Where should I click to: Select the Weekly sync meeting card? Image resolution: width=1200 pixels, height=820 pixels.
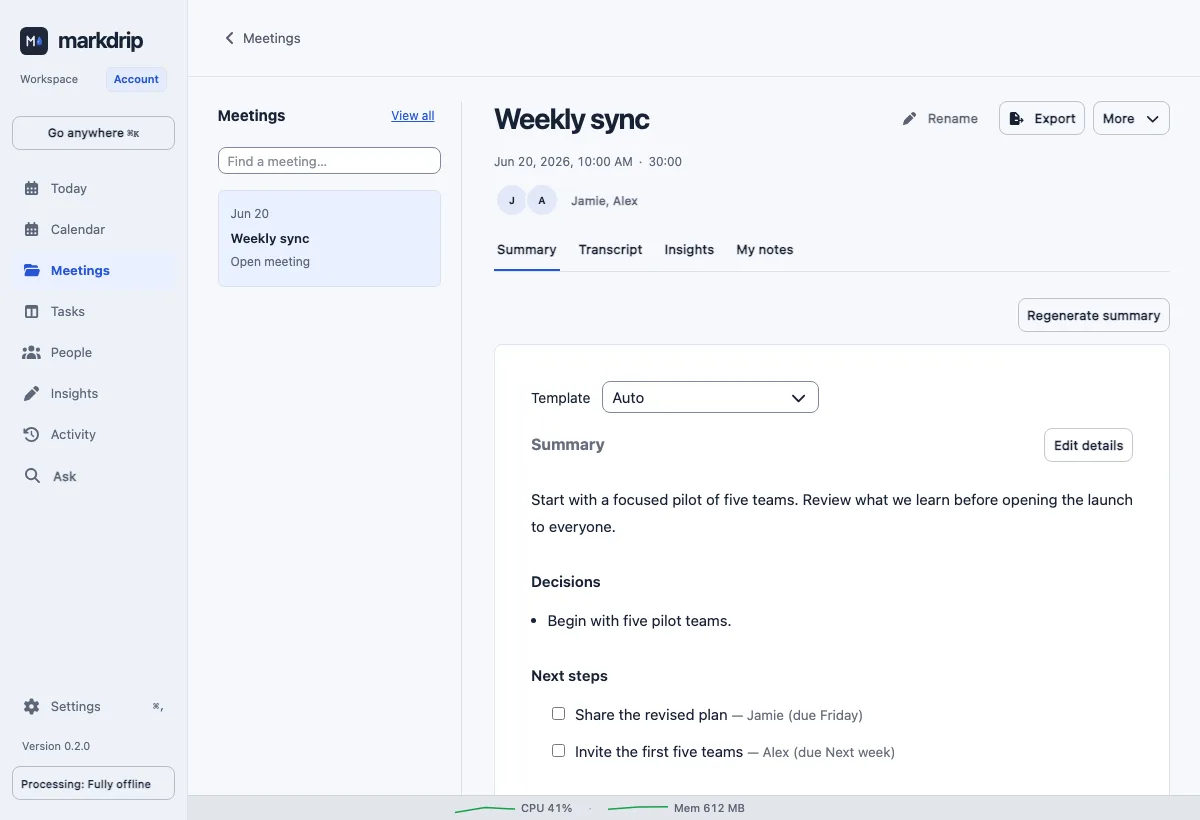[329, 238]
